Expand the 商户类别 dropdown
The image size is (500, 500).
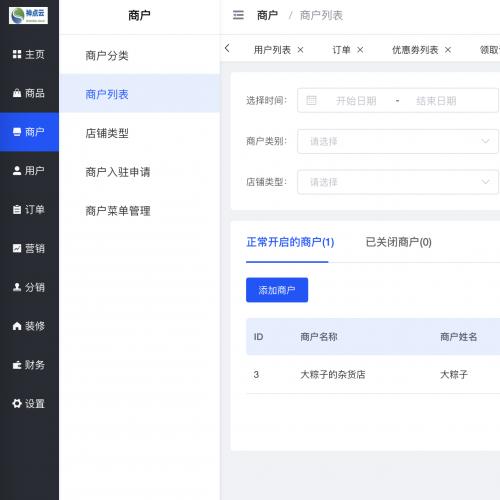point(398,141)
